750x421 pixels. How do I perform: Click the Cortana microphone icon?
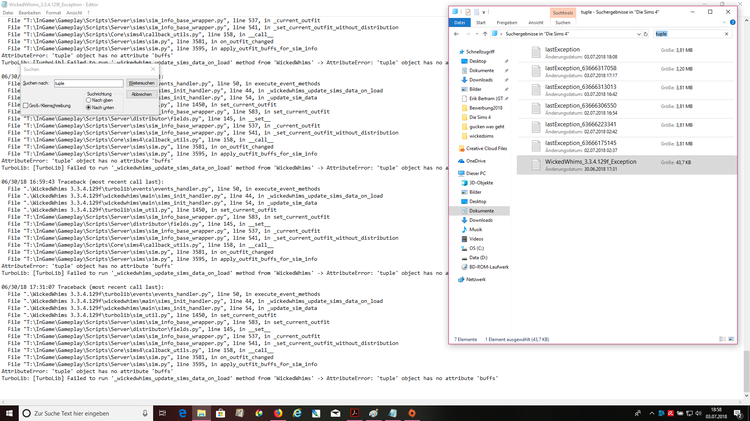pyautogui.click(x=145, y=413)
